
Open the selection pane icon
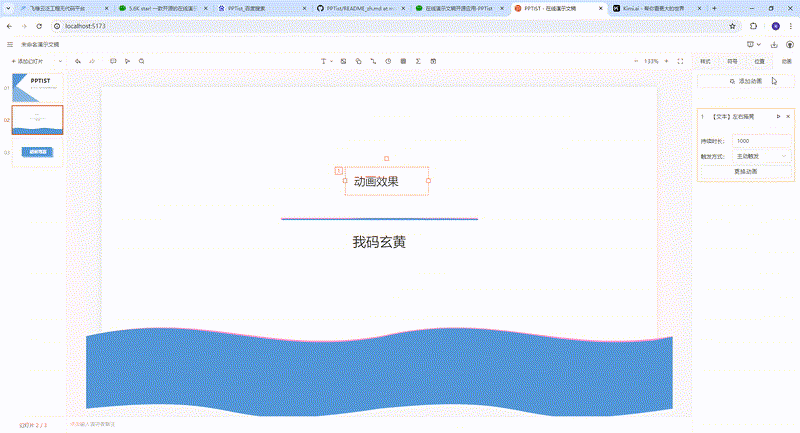point(128,61)
